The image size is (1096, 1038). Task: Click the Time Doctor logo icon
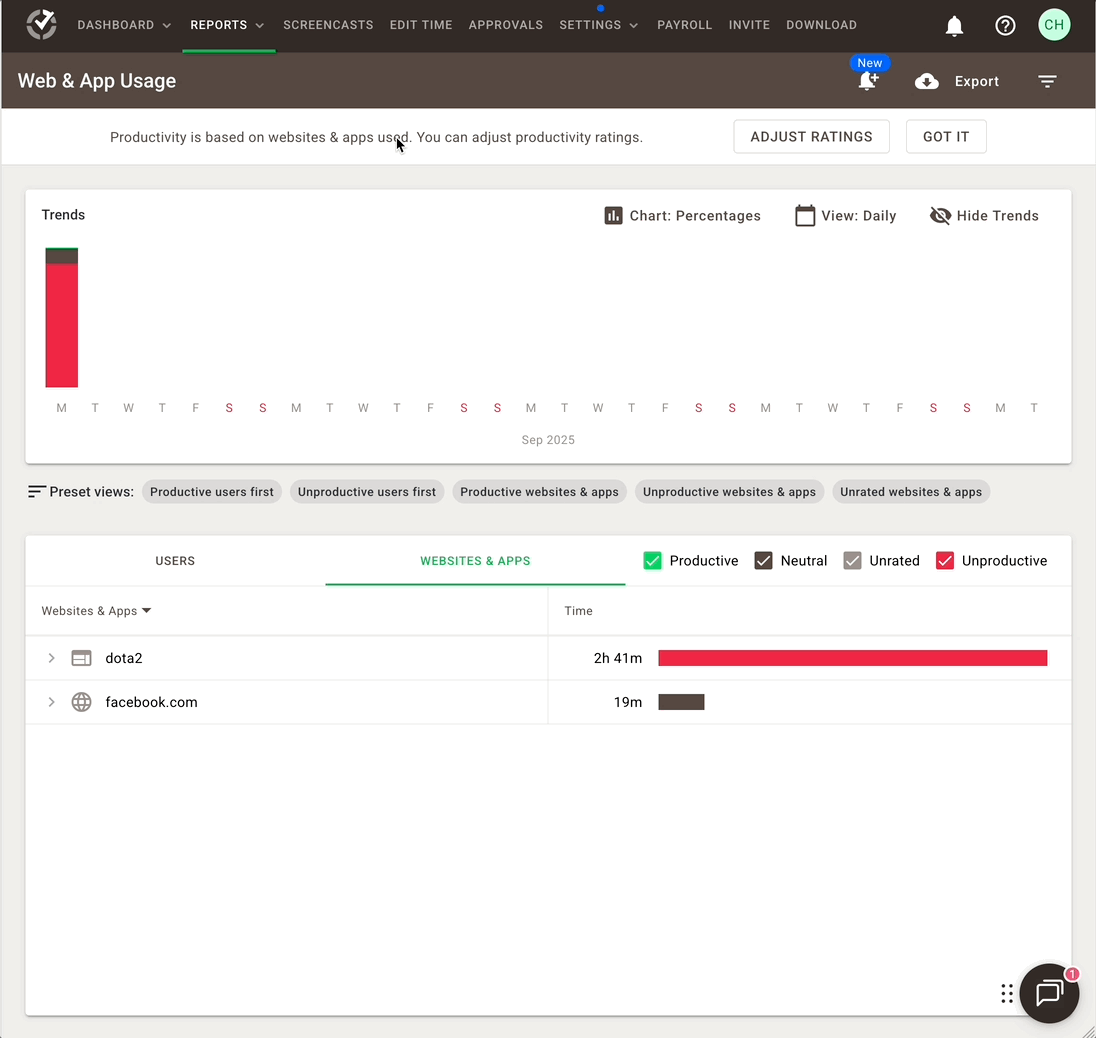point(41,24)
